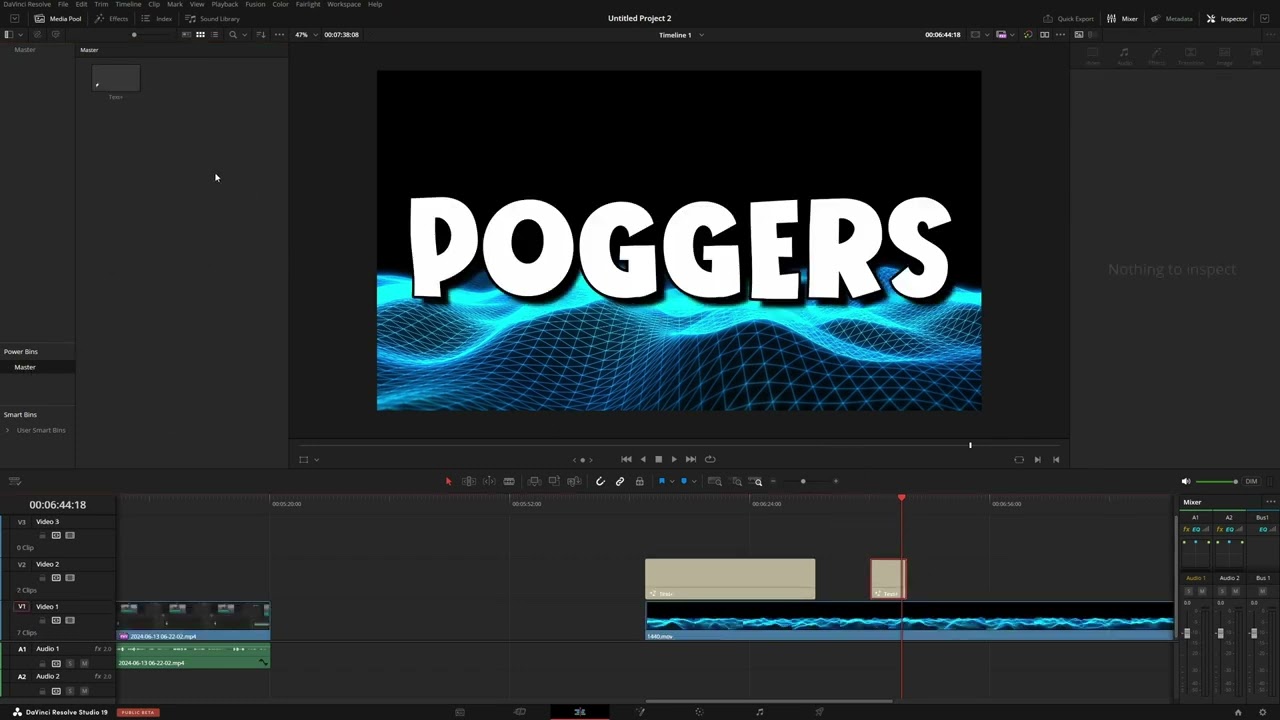
Task: Mute the monitor speaker icon
Action: point(1186,481)
